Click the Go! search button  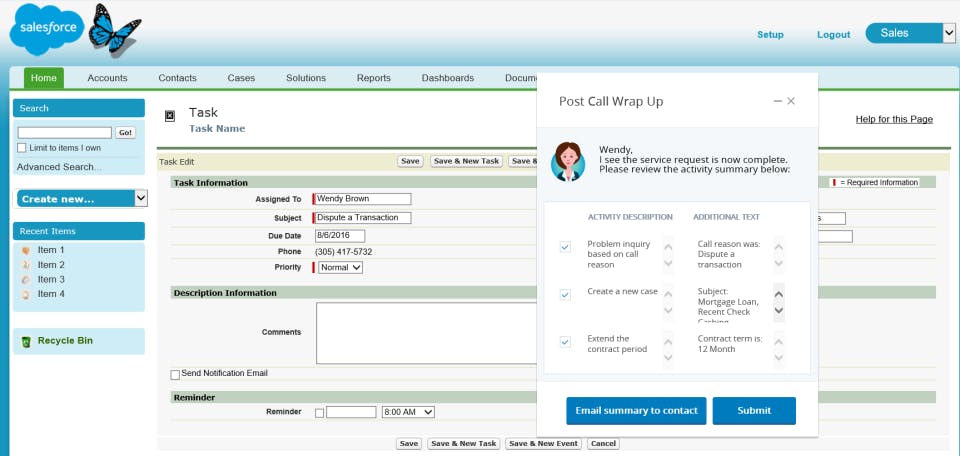(x=125, y=132)
